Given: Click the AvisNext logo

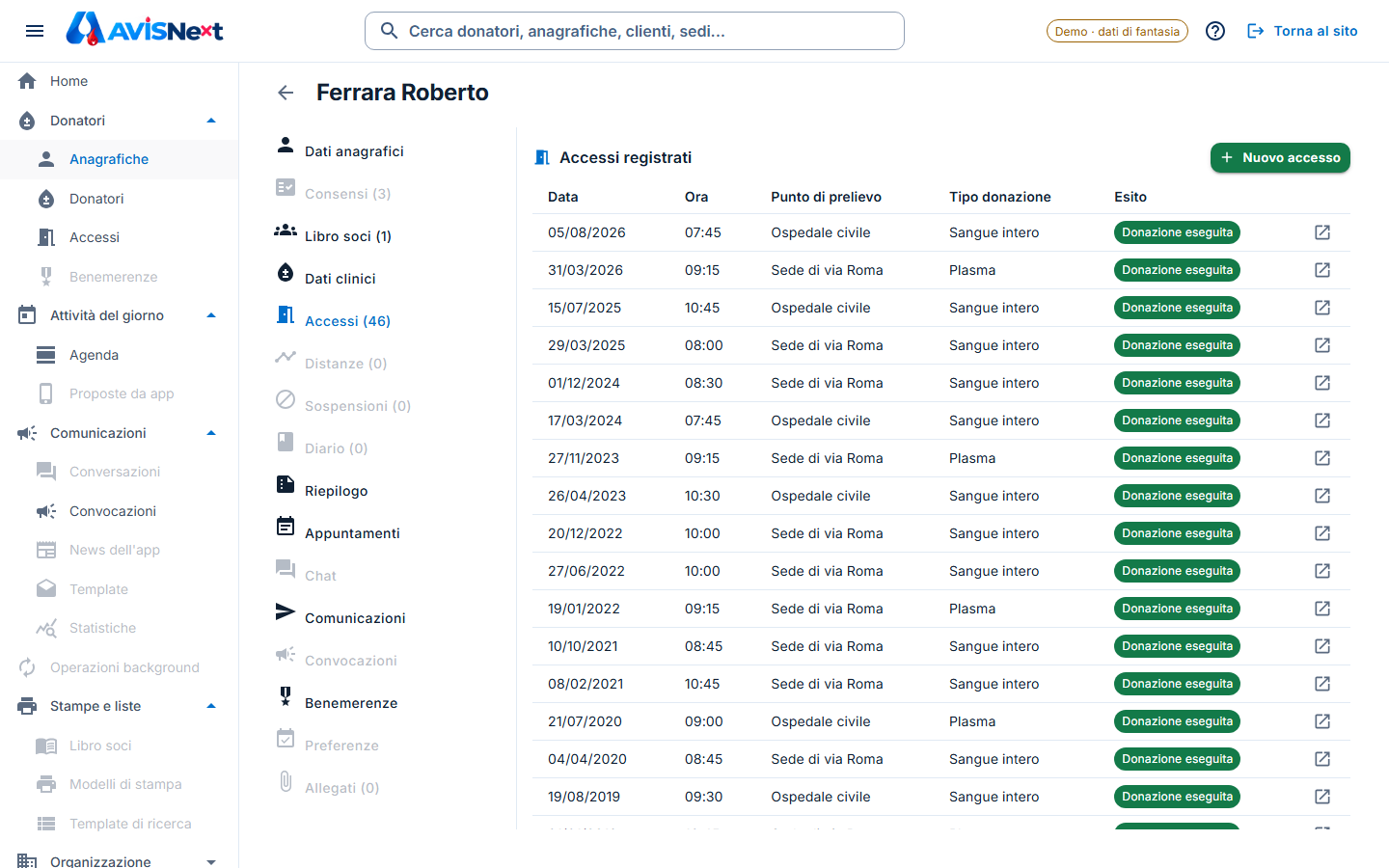Looking at the screenshot, I should point(145,30).
